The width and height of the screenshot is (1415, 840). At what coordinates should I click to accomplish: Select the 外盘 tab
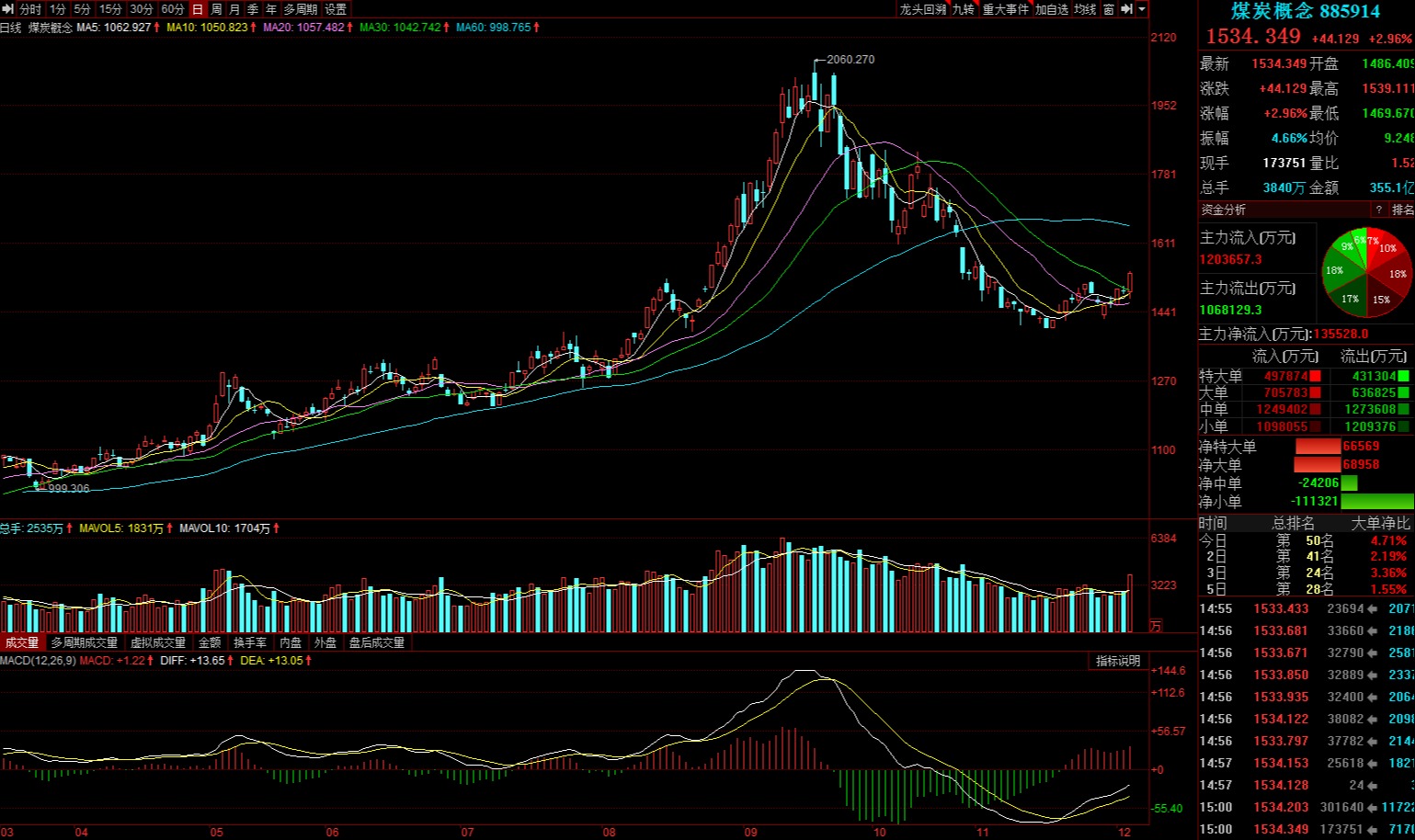[x=325, y=642]
